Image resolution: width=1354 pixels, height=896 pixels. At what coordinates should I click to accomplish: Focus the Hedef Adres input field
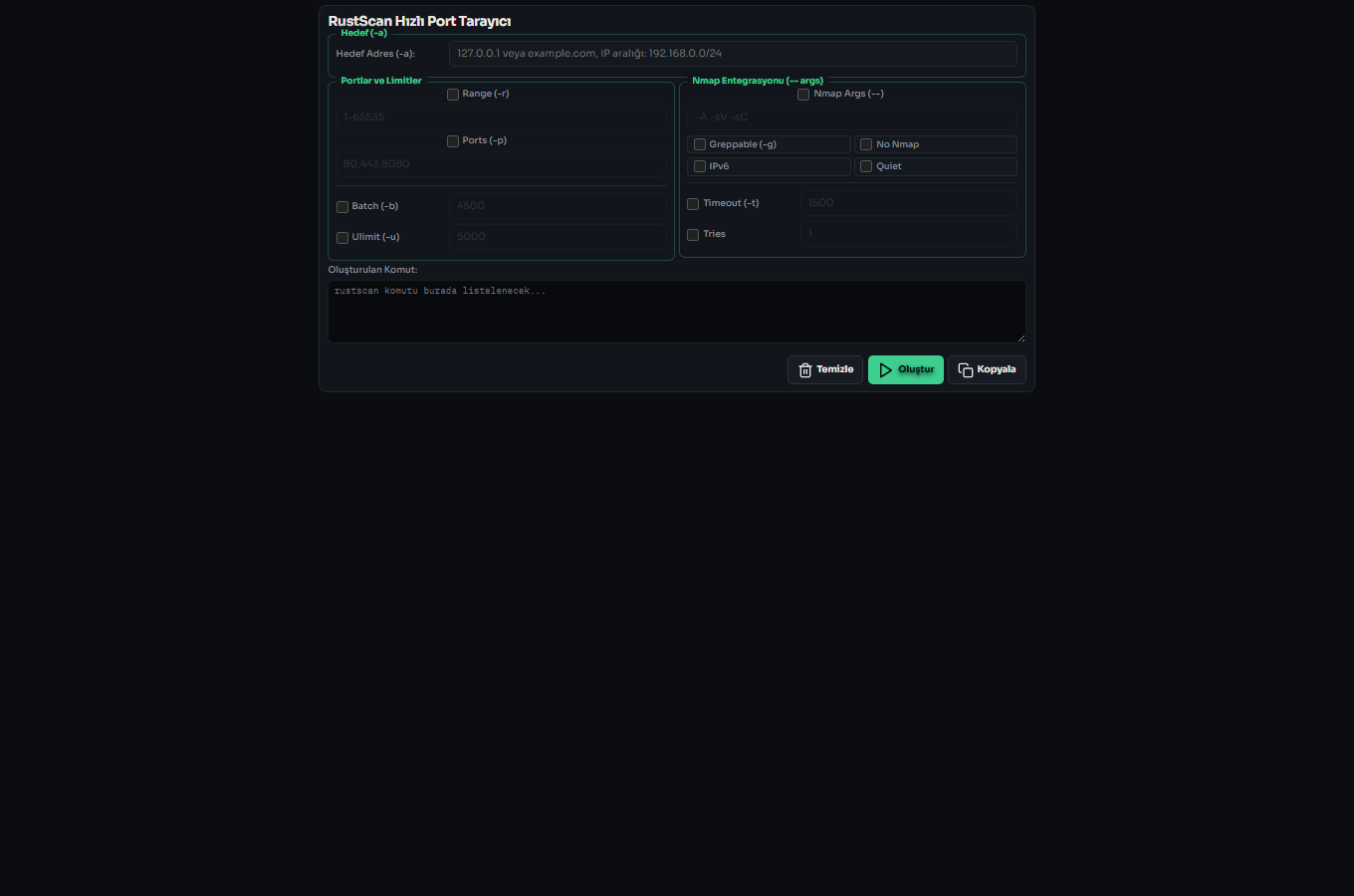tap(733, 54)
